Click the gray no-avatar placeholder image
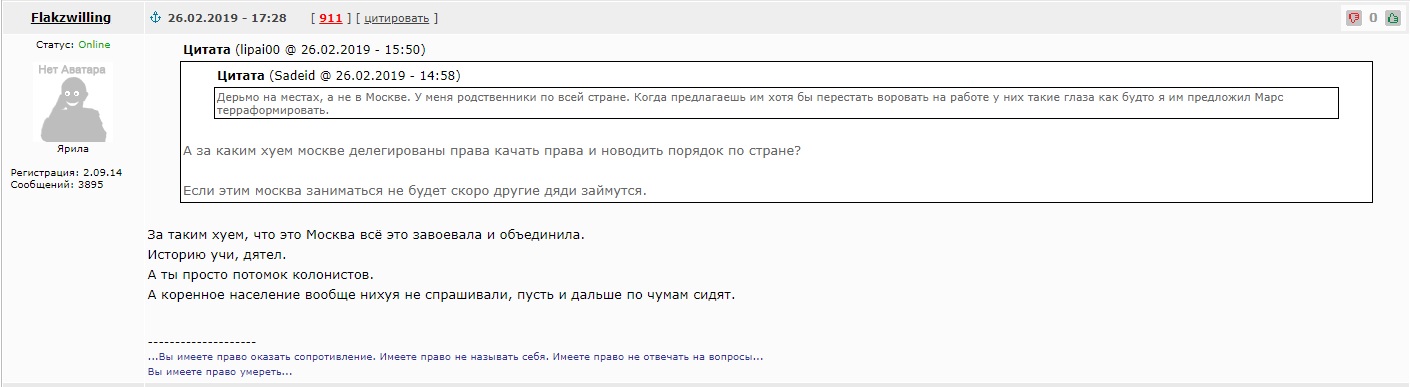 pos(71,104)
